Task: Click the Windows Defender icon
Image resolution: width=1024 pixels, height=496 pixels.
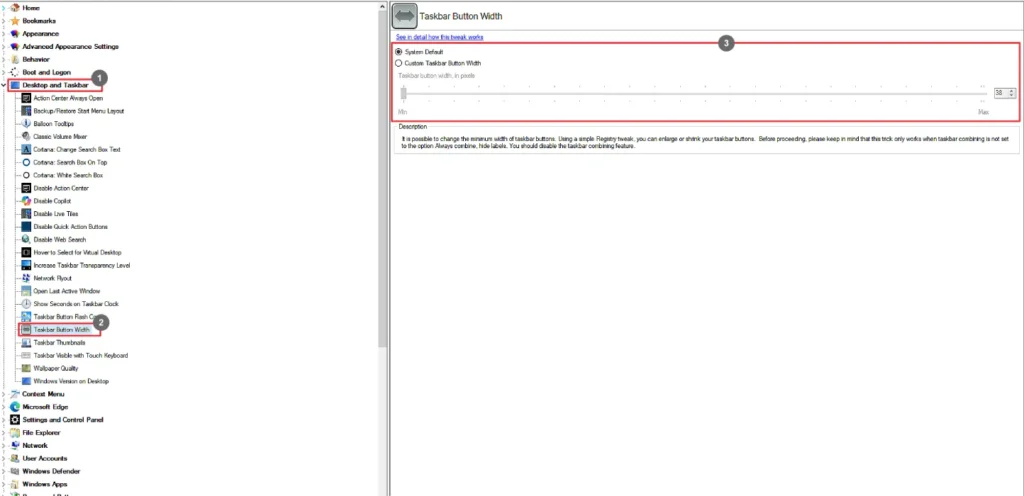Action: pos(15,471)
